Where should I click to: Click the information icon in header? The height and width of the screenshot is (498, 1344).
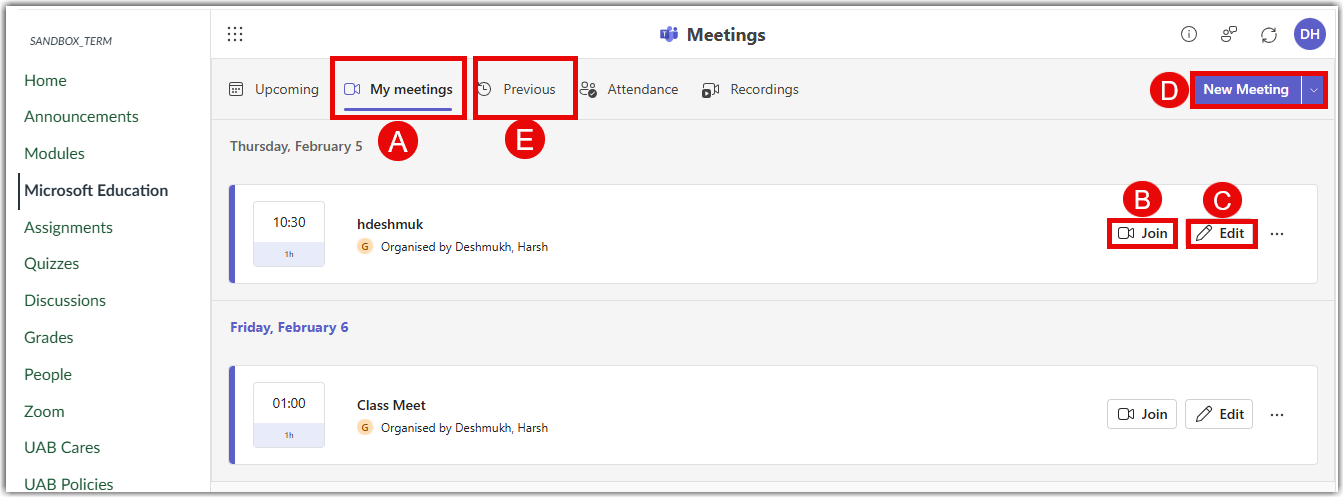pyautogui.click(x=1189, y=35)
